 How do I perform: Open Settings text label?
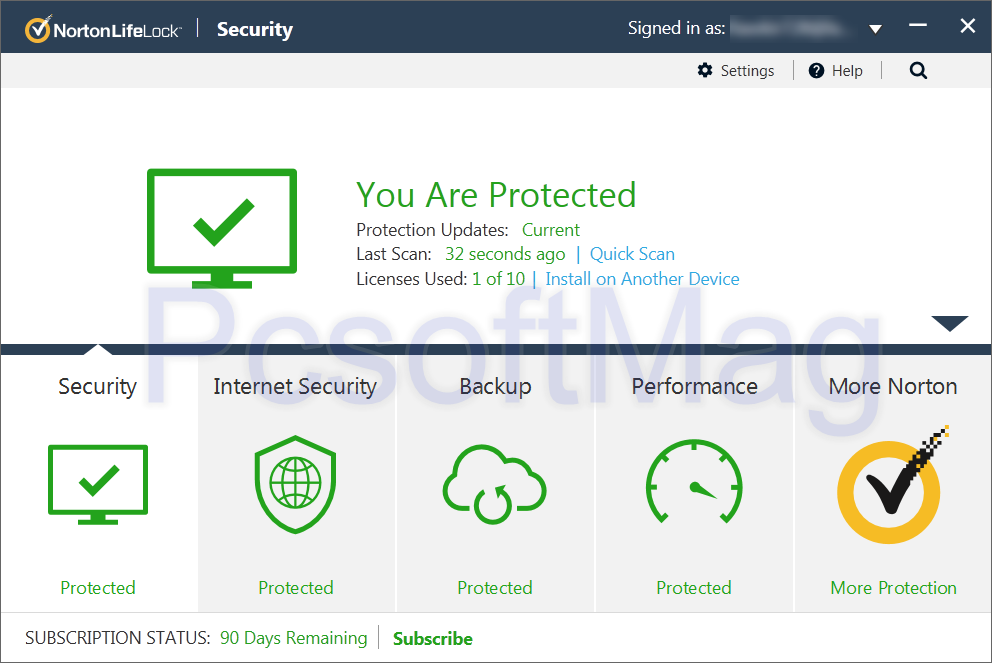click(747, 71)
